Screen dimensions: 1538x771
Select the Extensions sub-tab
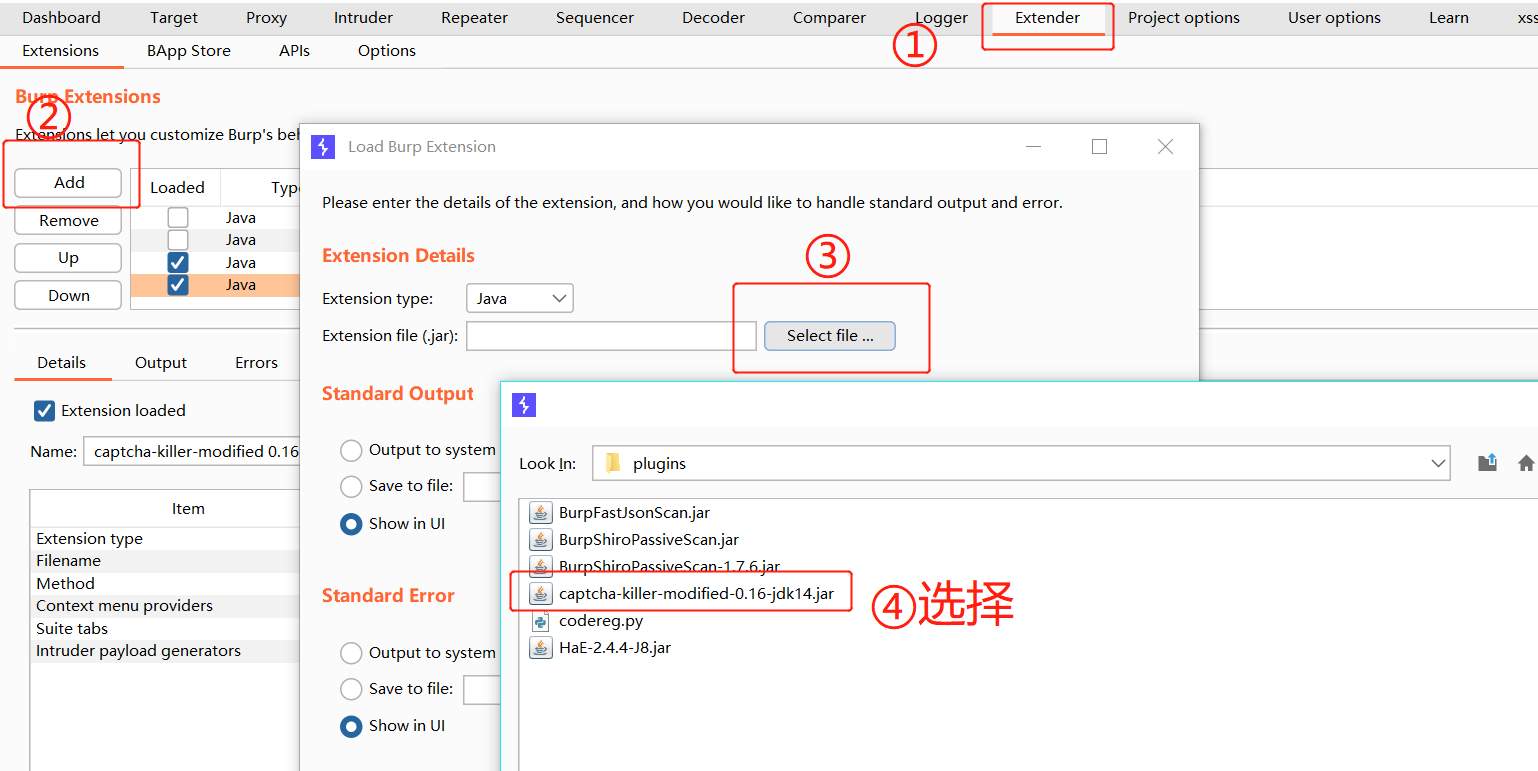click(x=61, y=51)
